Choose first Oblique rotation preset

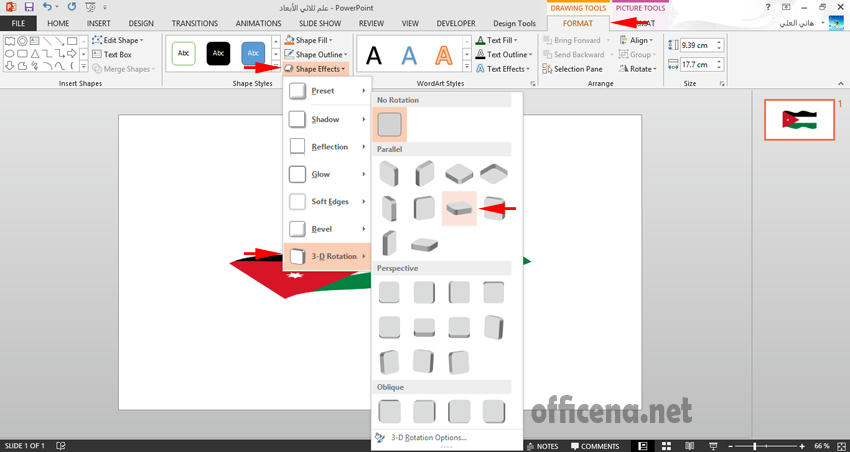[389, 411]
